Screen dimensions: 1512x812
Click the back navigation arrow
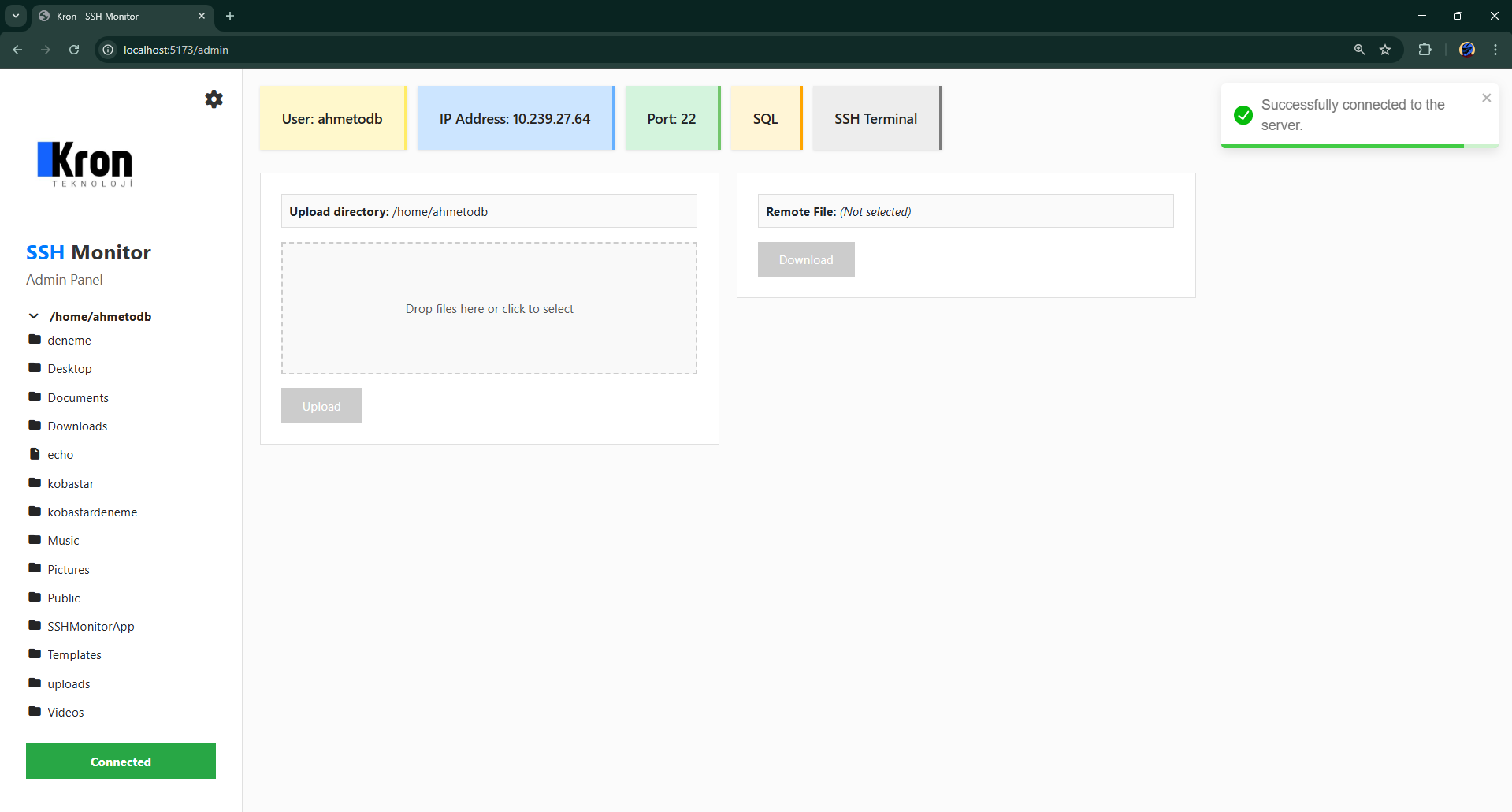(x=17, y=49)
